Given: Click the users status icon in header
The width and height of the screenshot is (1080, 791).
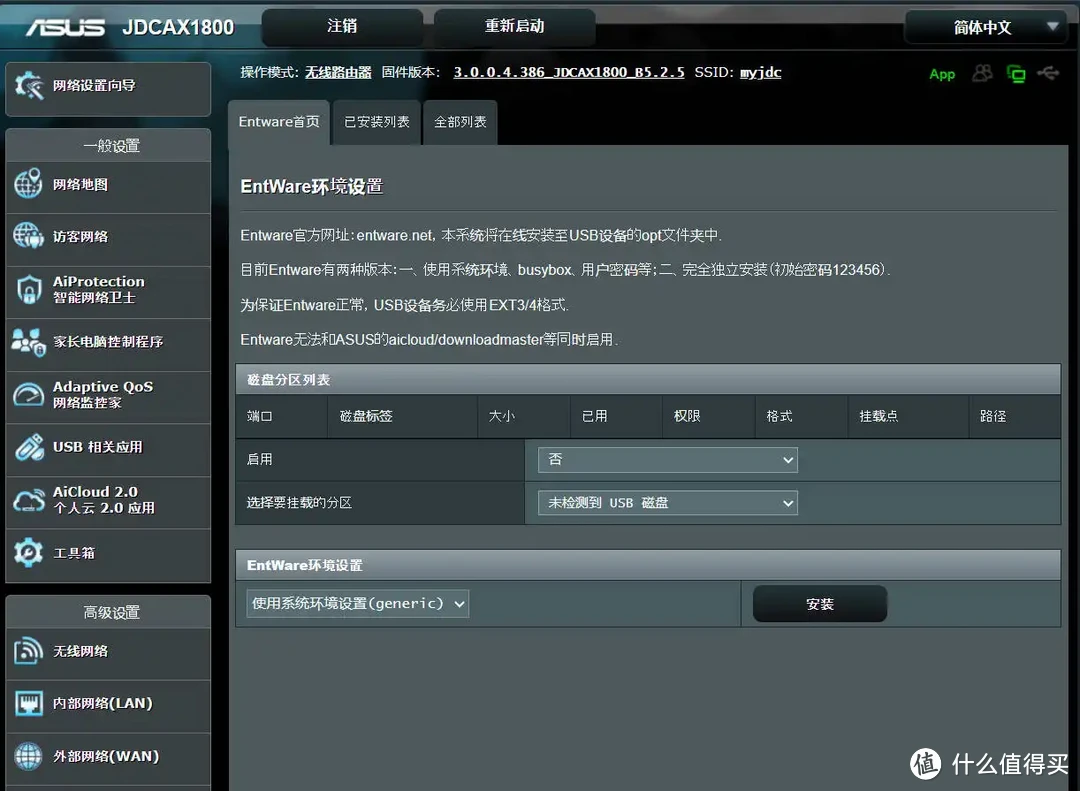Looking at the screenshot, I should tap(982, 73).
